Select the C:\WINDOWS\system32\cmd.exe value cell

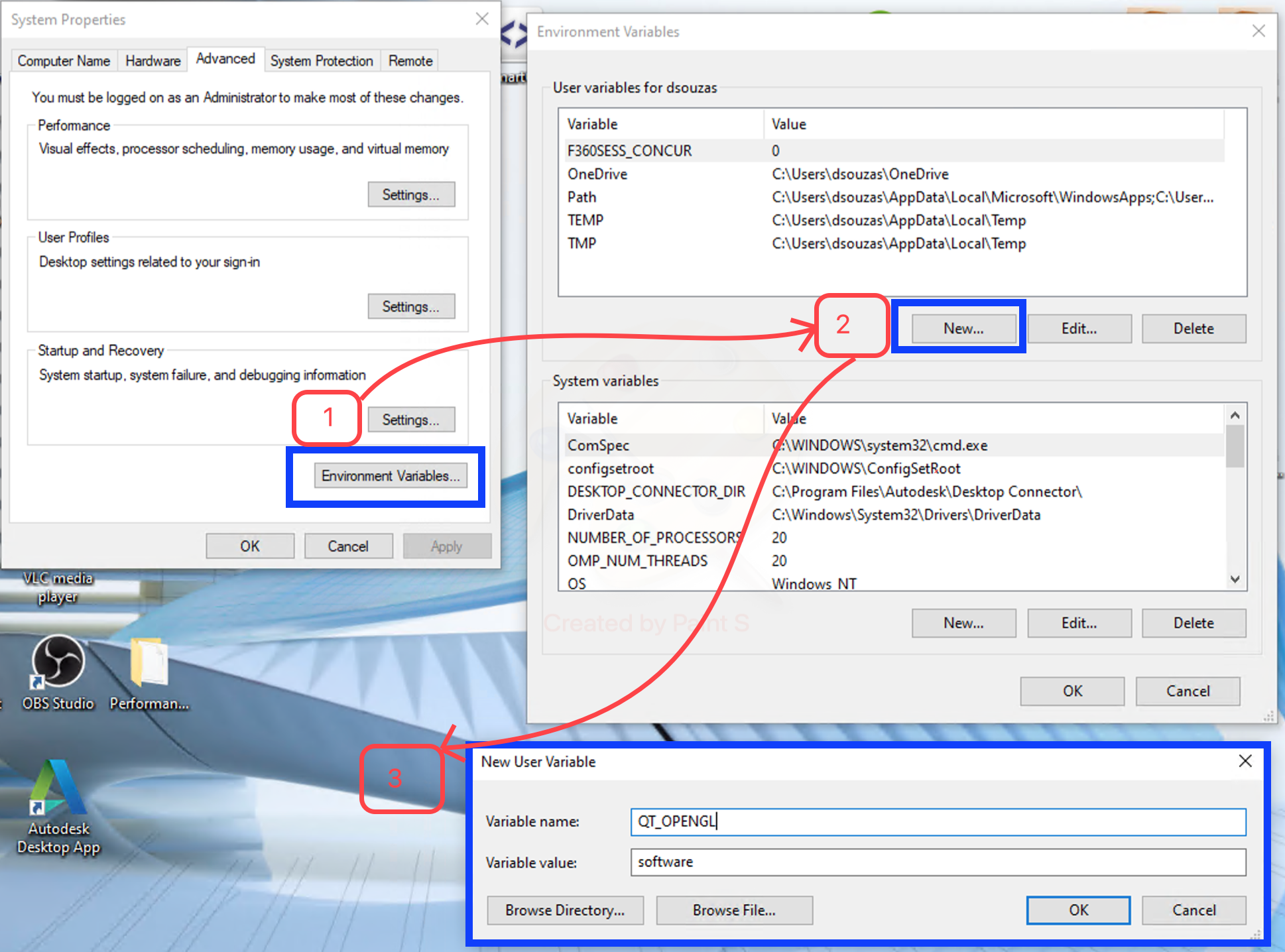879,445
